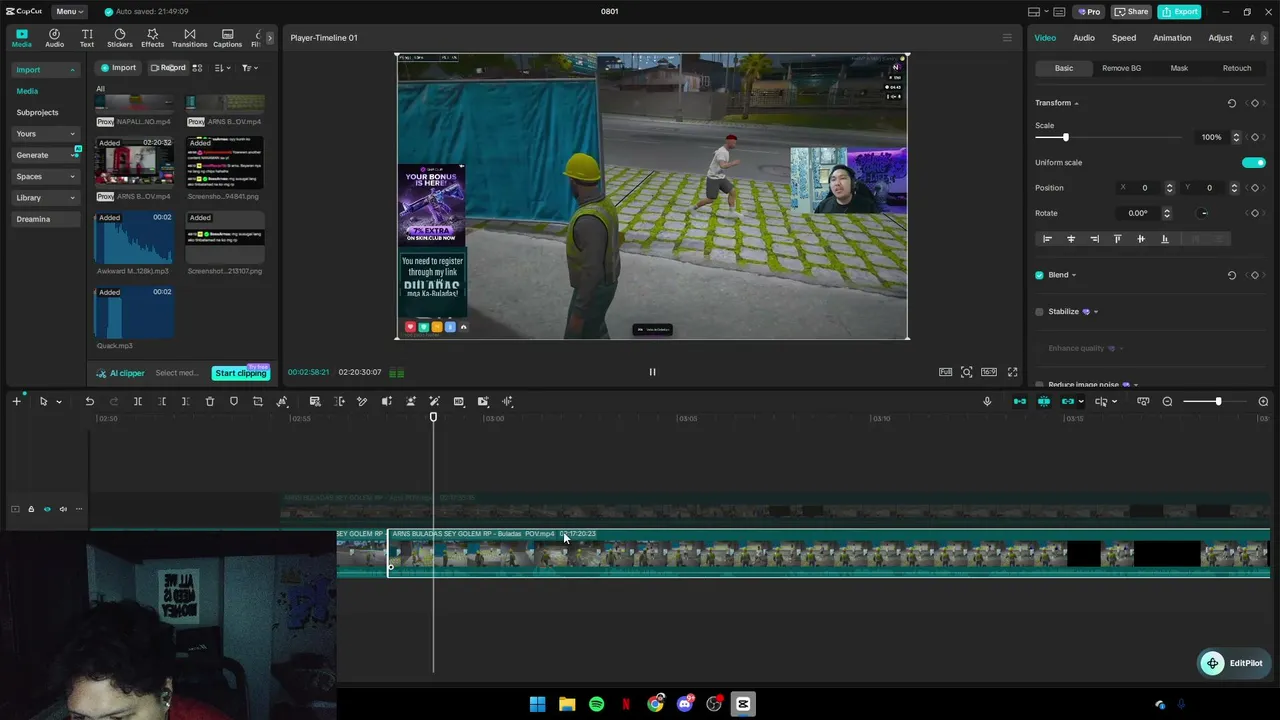Click the Export button

tap(1180, 12)
